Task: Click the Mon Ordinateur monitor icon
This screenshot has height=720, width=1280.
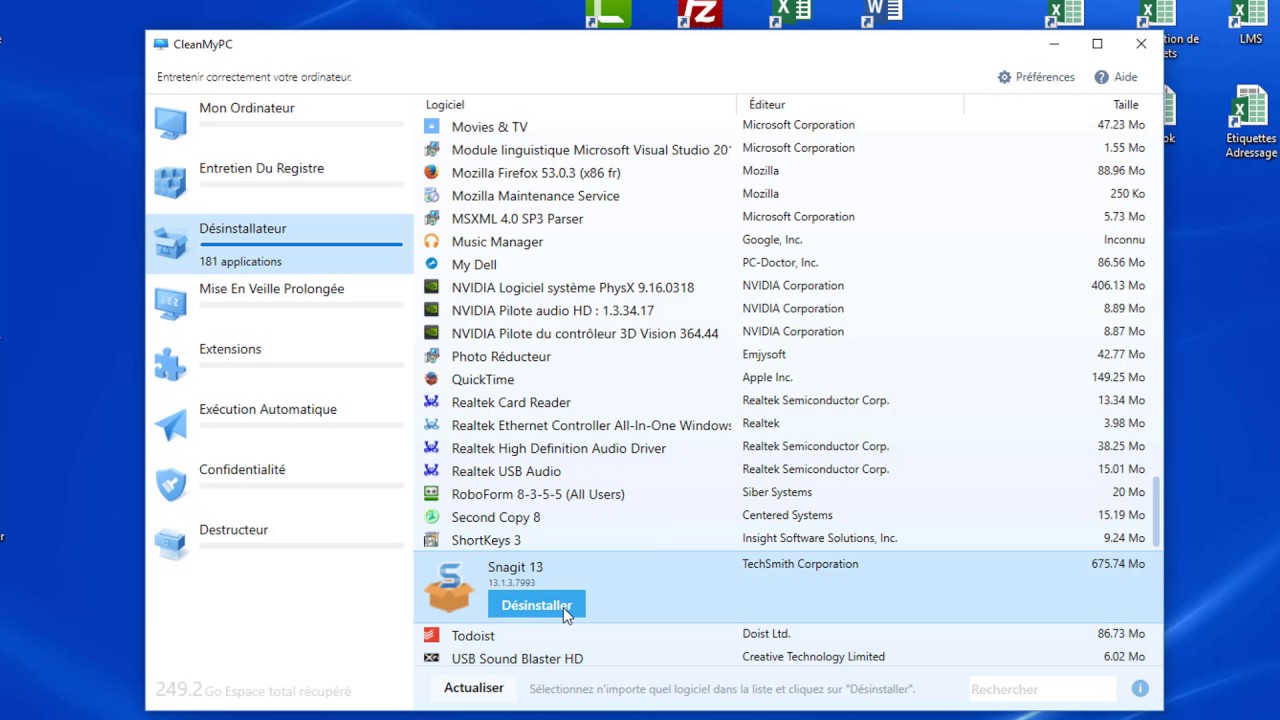Action: click(170, 122)
